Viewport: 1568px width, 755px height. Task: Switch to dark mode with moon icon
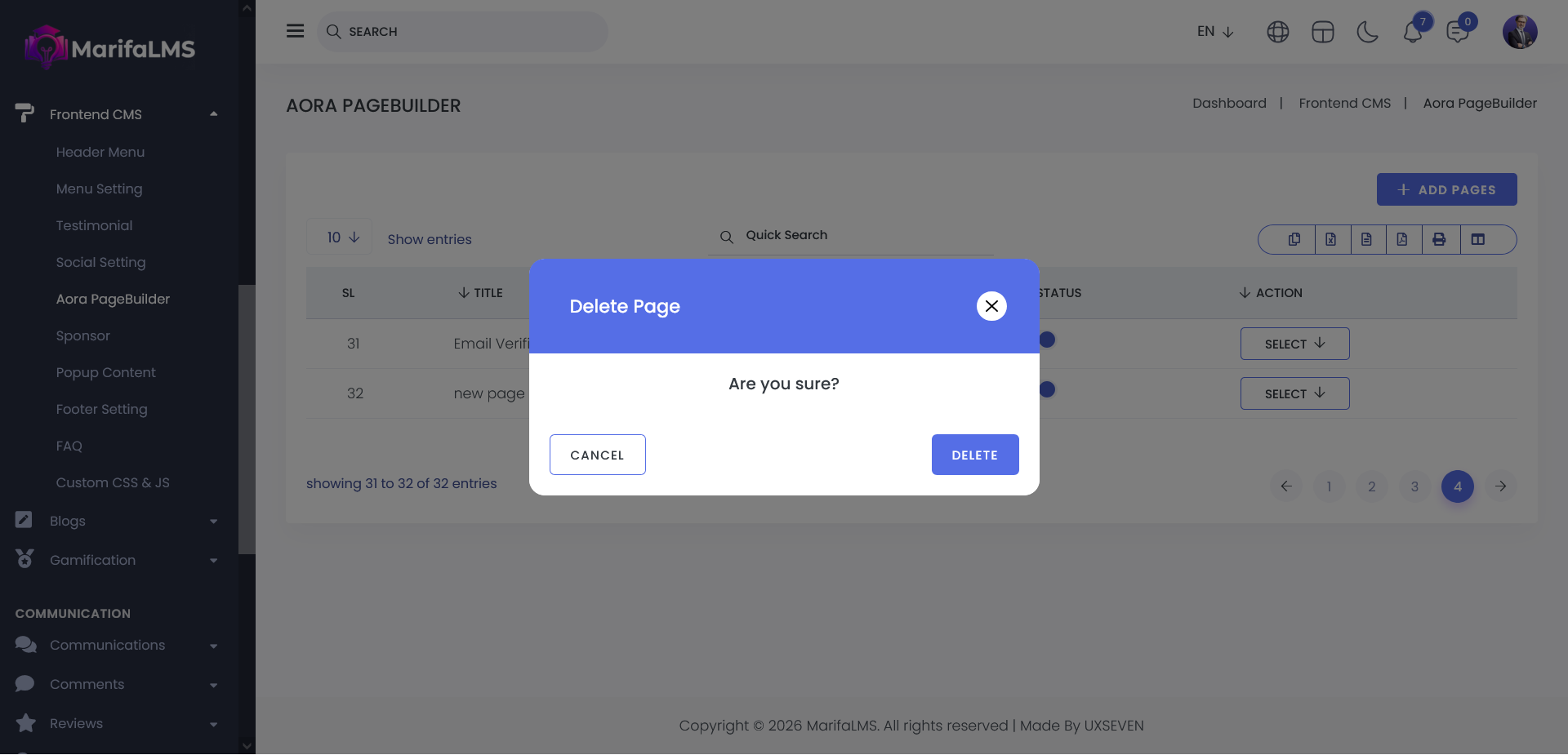[1367, 32]
